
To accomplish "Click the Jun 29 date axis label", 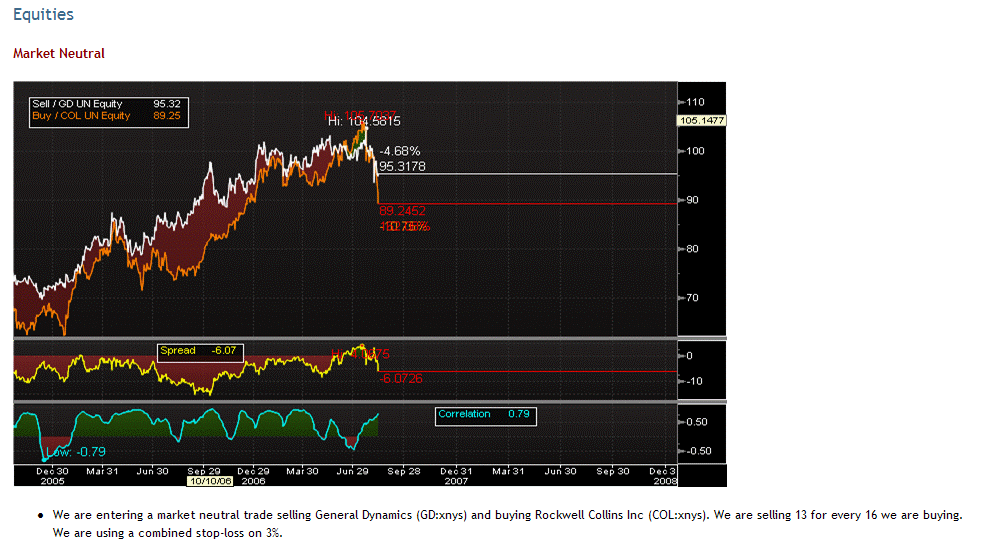I will click(x=352, y=471).
